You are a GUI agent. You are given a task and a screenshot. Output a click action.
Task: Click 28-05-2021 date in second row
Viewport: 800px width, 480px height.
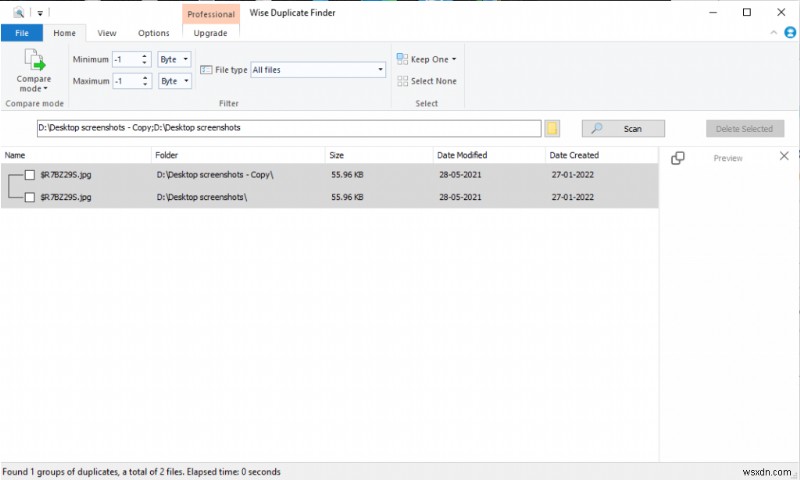(x=460, y=197)
